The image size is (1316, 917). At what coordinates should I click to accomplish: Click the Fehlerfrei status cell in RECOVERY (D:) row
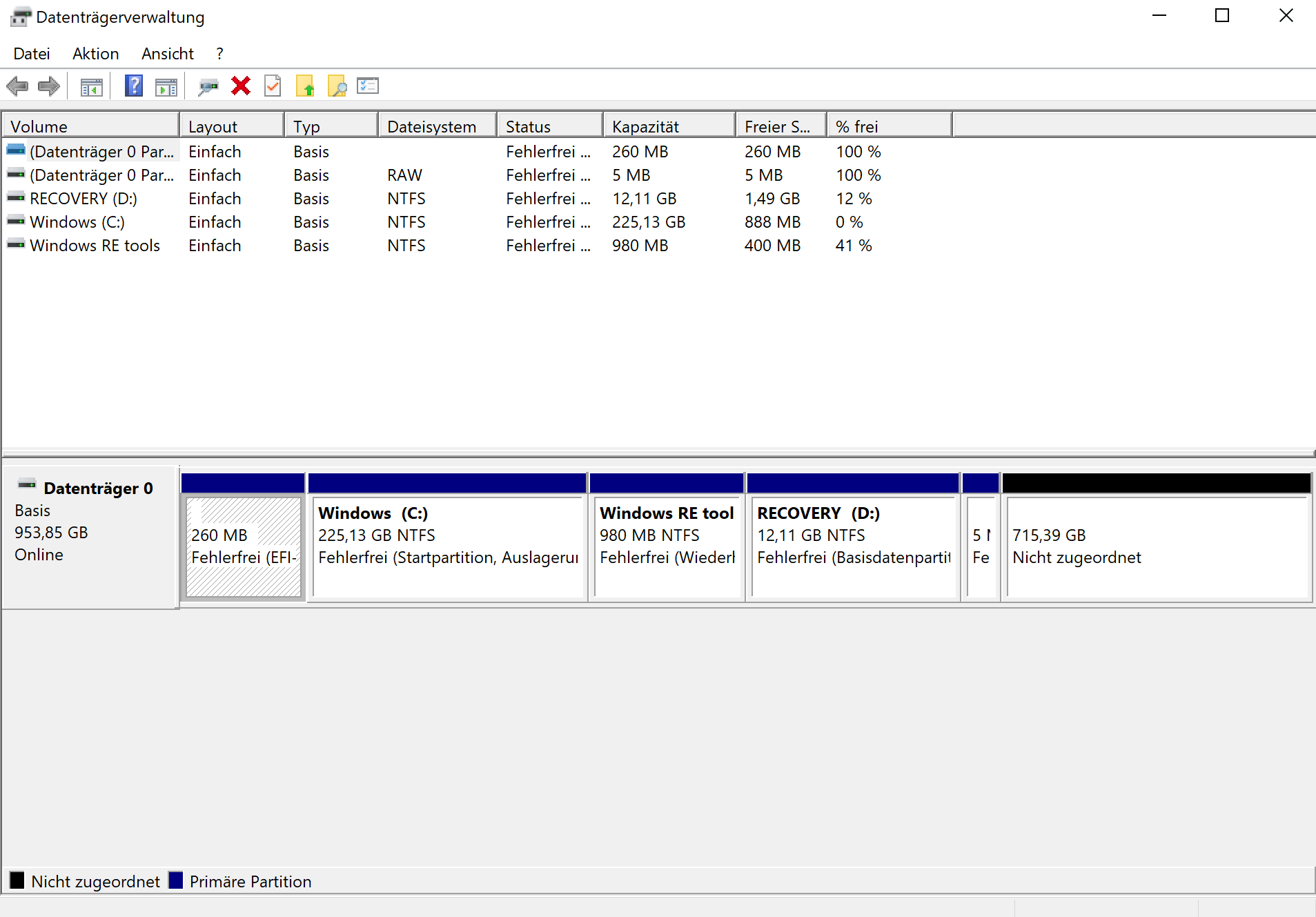549,199
